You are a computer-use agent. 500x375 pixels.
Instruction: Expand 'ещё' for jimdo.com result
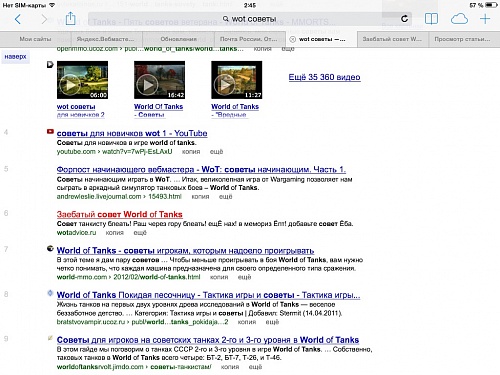[255, 367]
